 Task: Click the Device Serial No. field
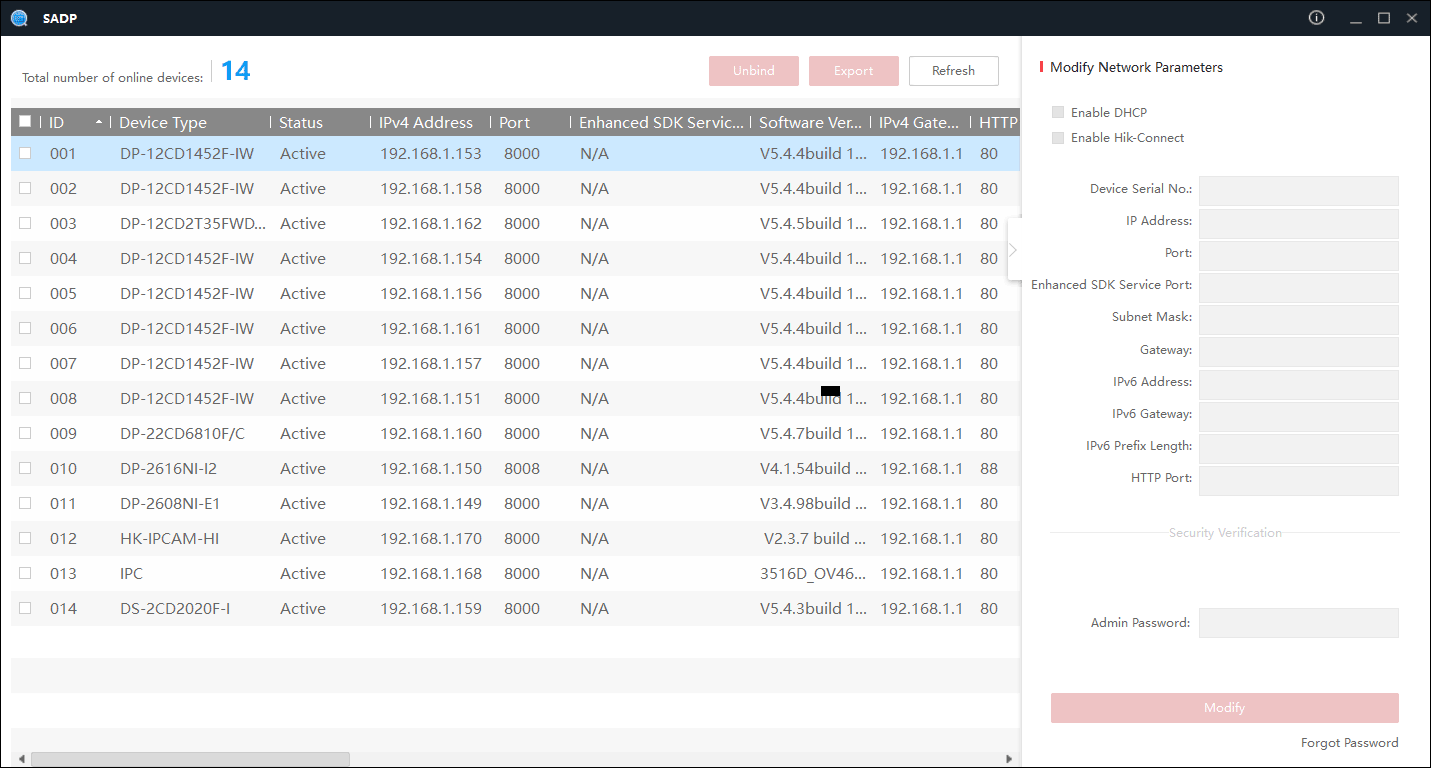(x=1299, y=190)
